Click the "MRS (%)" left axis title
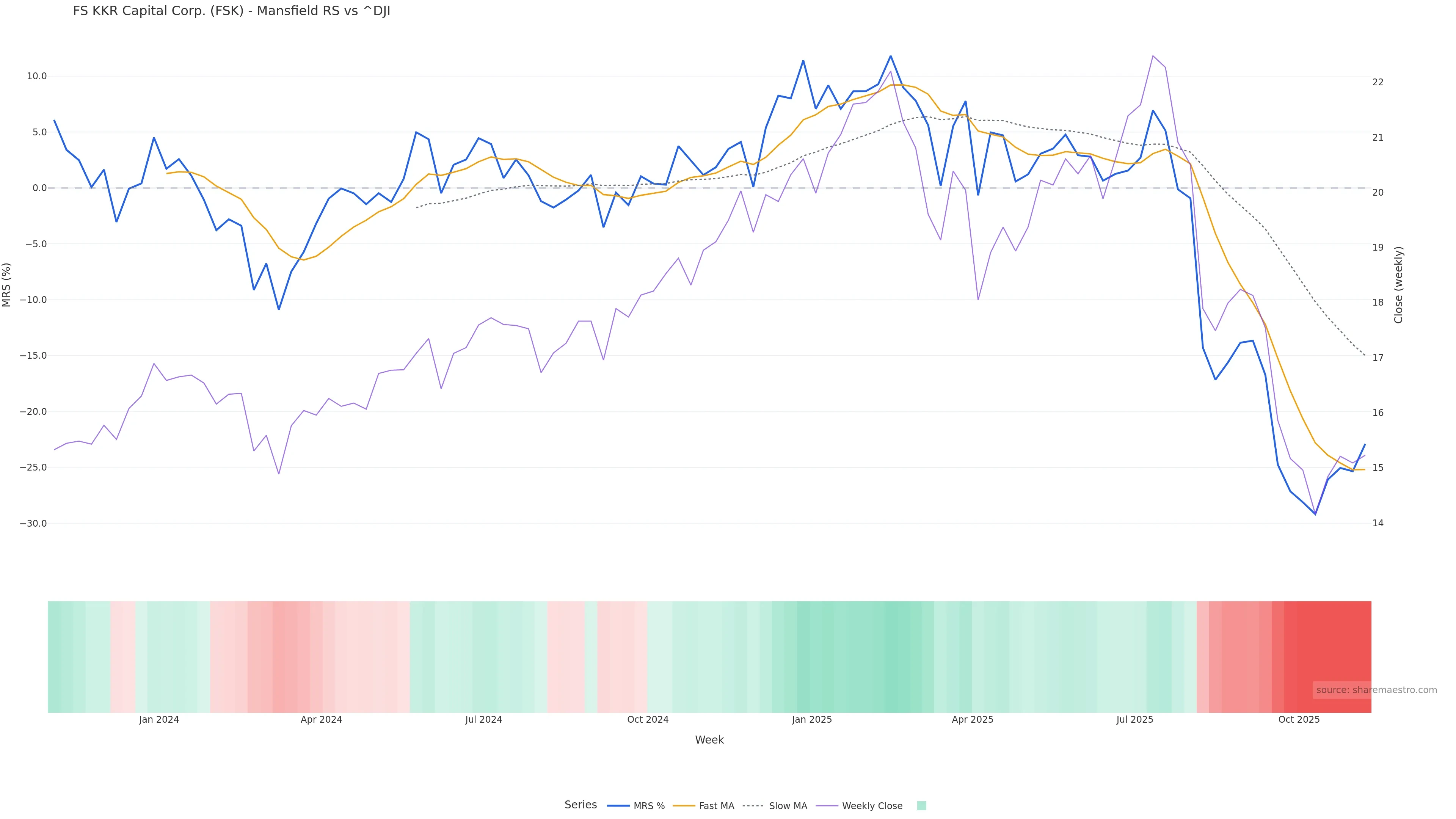Screen dimensions: 1456x819 pyautogui.click(x=7, y=285)
